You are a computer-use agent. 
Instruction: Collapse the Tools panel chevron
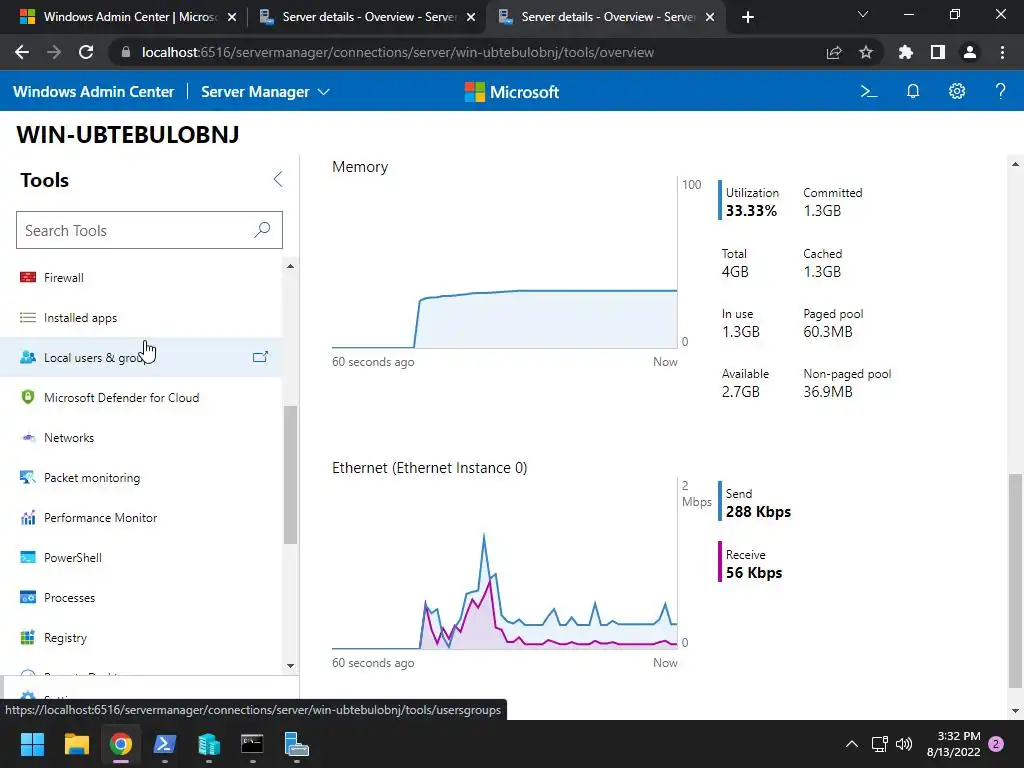pyautogui.click(x=278, y=180)
